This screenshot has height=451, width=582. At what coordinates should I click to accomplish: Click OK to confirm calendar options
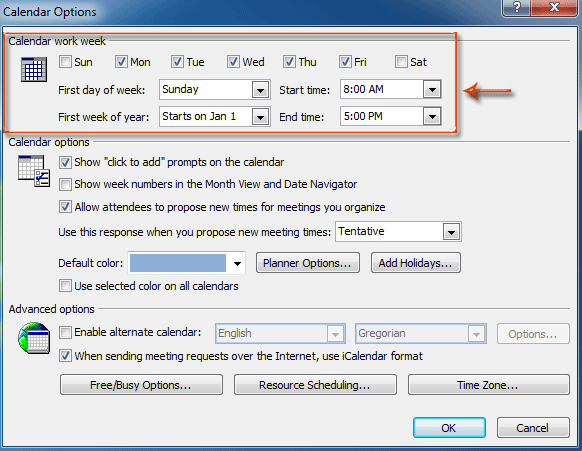tap(449, 428)
